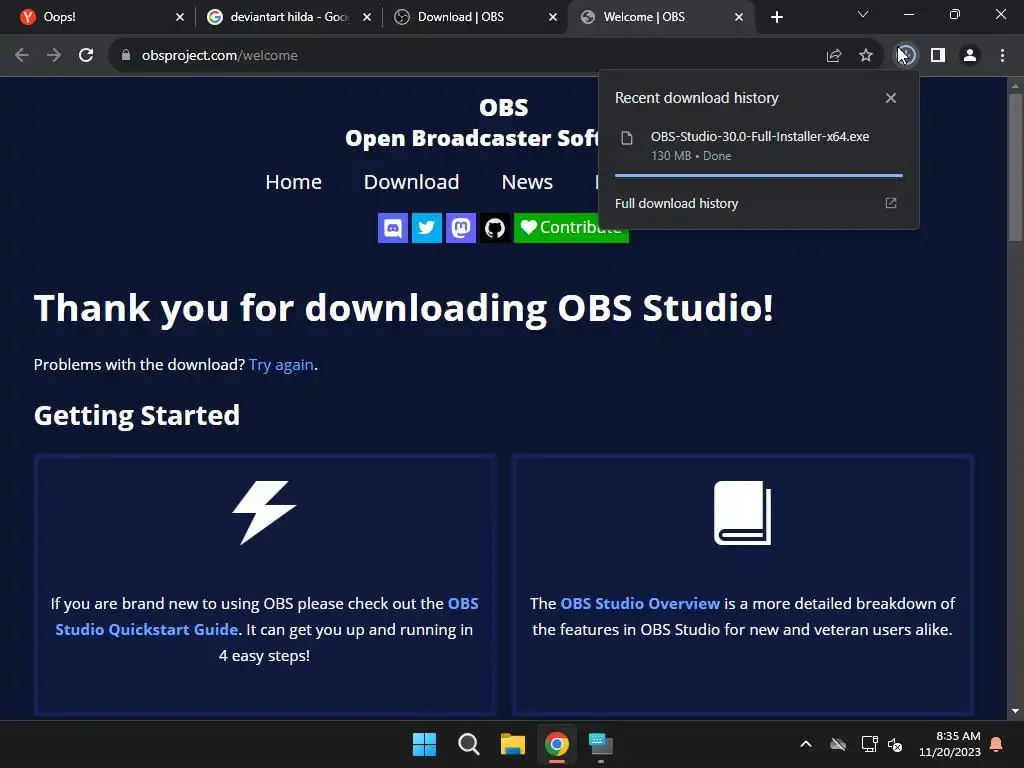
Task: Open the Twitter social icon
Action: (426, 228)
